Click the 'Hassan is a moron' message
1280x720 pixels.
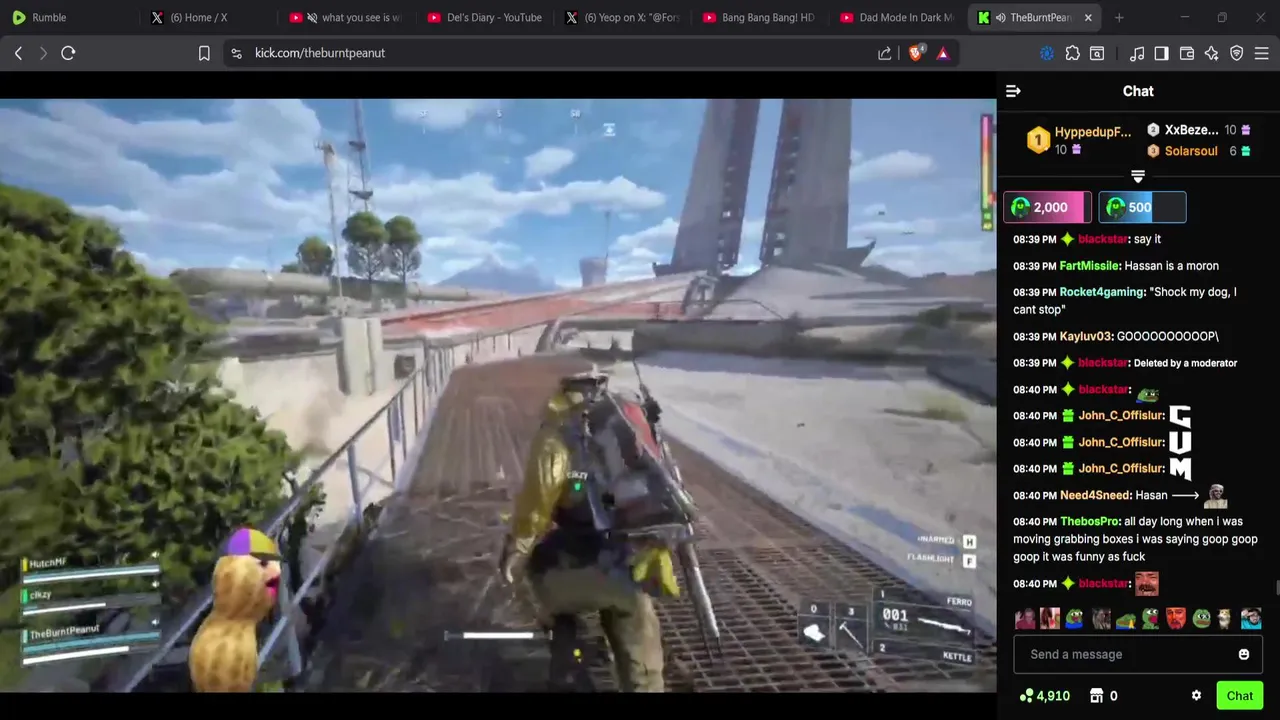pyautogui.click(x=1171, y=266)
